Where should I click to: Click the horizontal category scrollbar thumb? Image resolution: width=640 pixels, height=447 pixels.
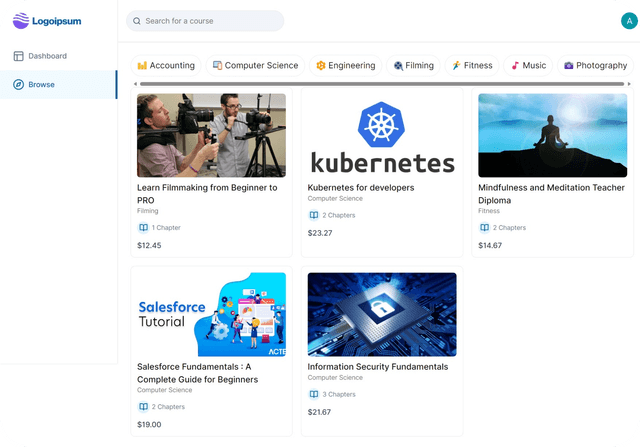click(x=382, y=84)
